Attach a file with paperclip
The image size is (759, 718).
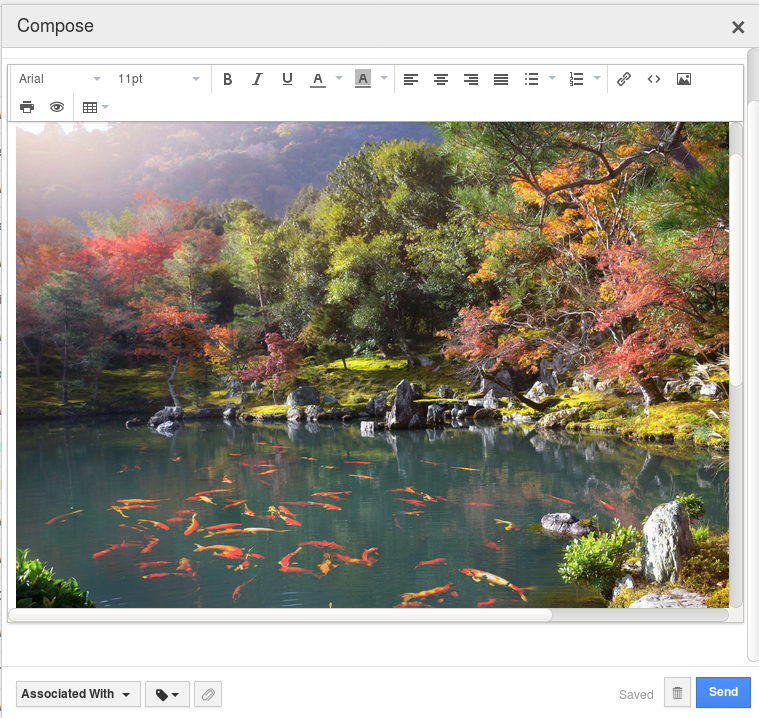(x=208, y=694)
